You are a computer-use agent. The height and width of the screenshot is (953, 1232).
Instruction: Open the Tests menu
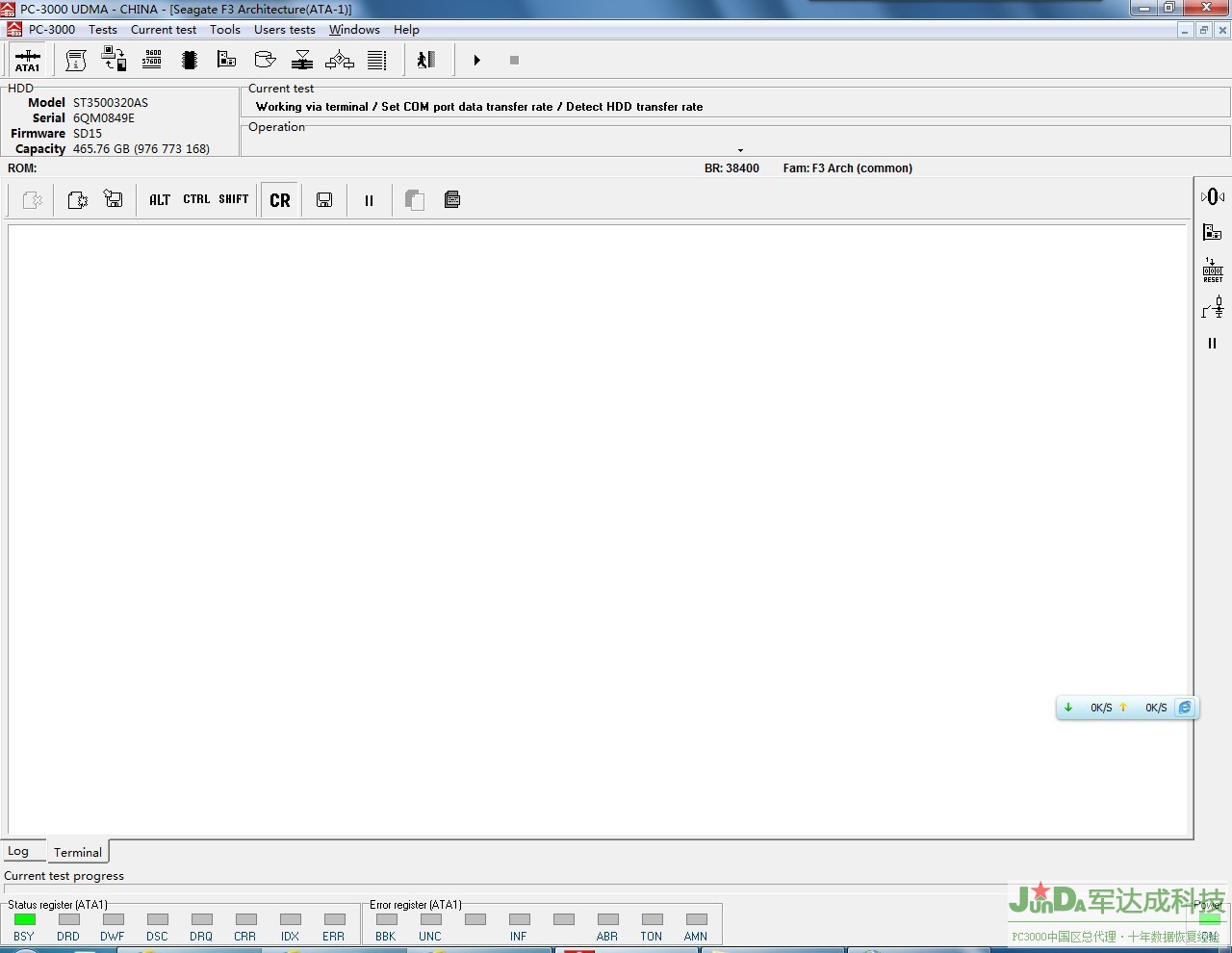[103, 30]
